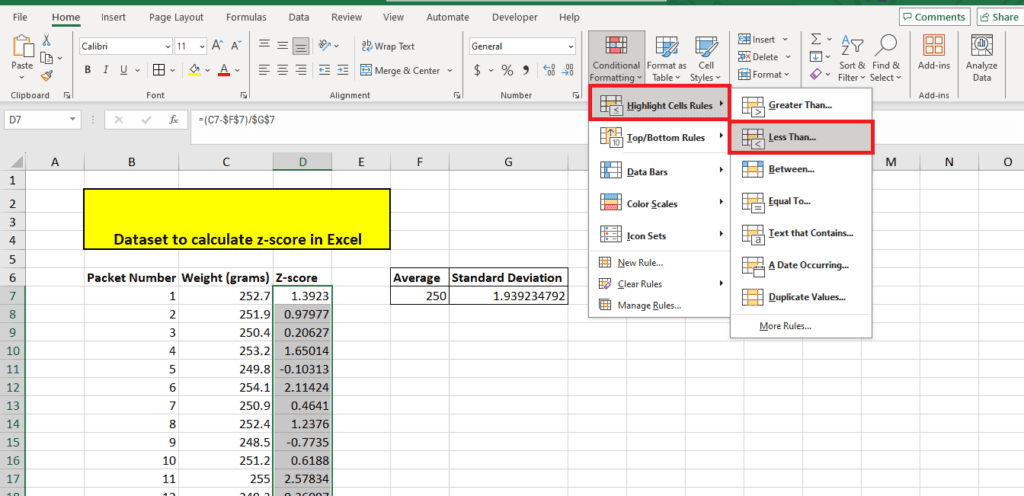Click the Clear eraser icon
Viewport: 1024px width, 496px height.
click(816, 76)
